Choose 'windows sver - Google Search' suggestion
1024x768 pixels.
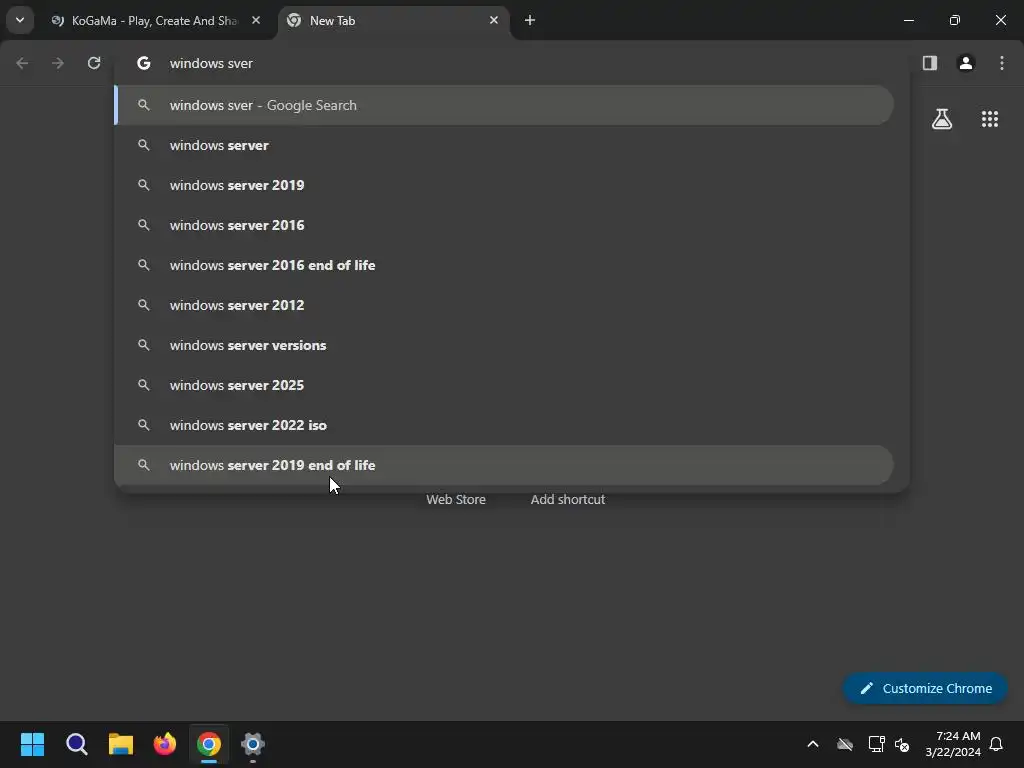tap(504, 105)
